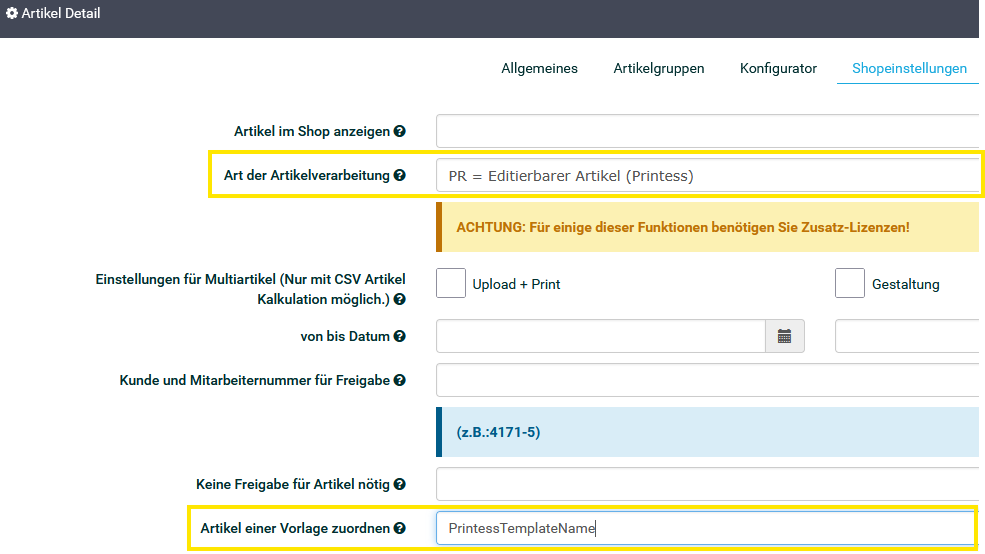Click help icon for Multiartikel settings
Image resolution: width=985 pixels, height=554 pixels.
pyautogui.click(x=400, y=299)
